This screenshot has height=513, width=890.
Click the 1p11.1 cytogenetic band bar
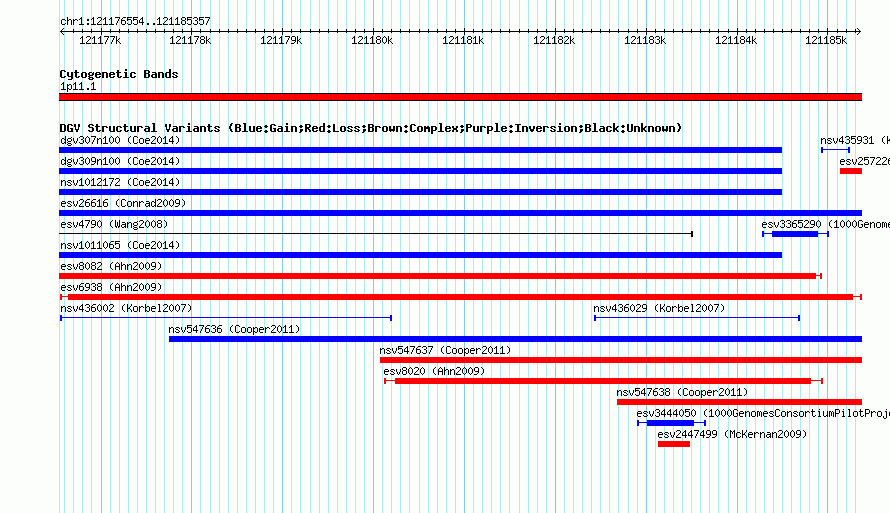click(460, 97)
